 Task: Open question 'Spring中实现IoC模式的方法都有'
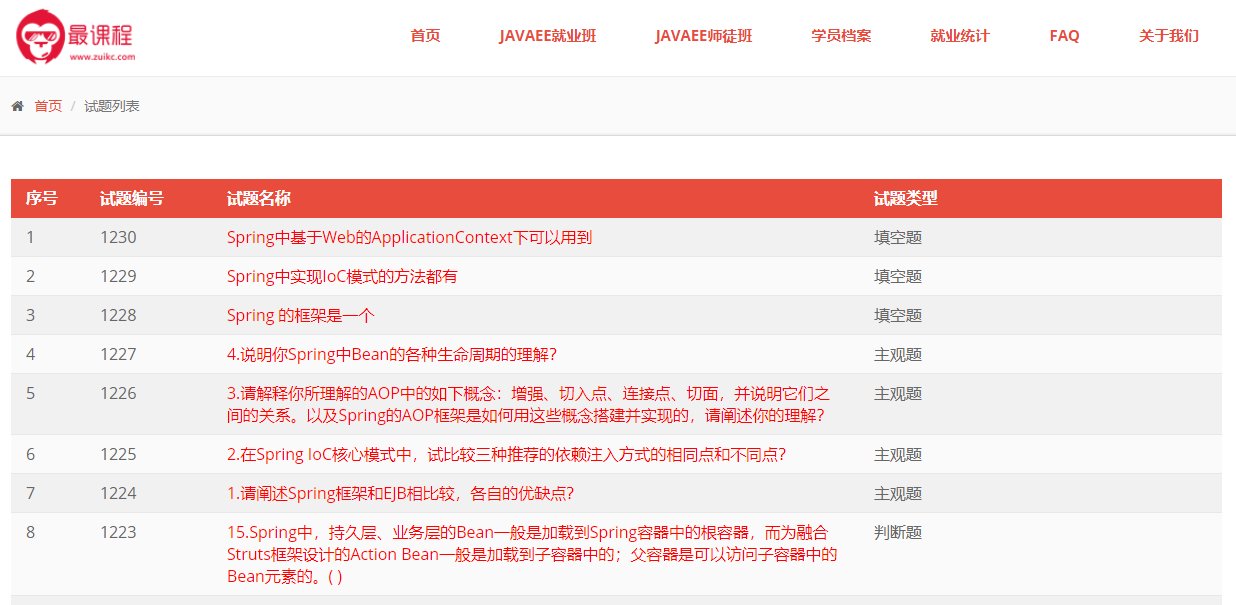click(342, 276)
